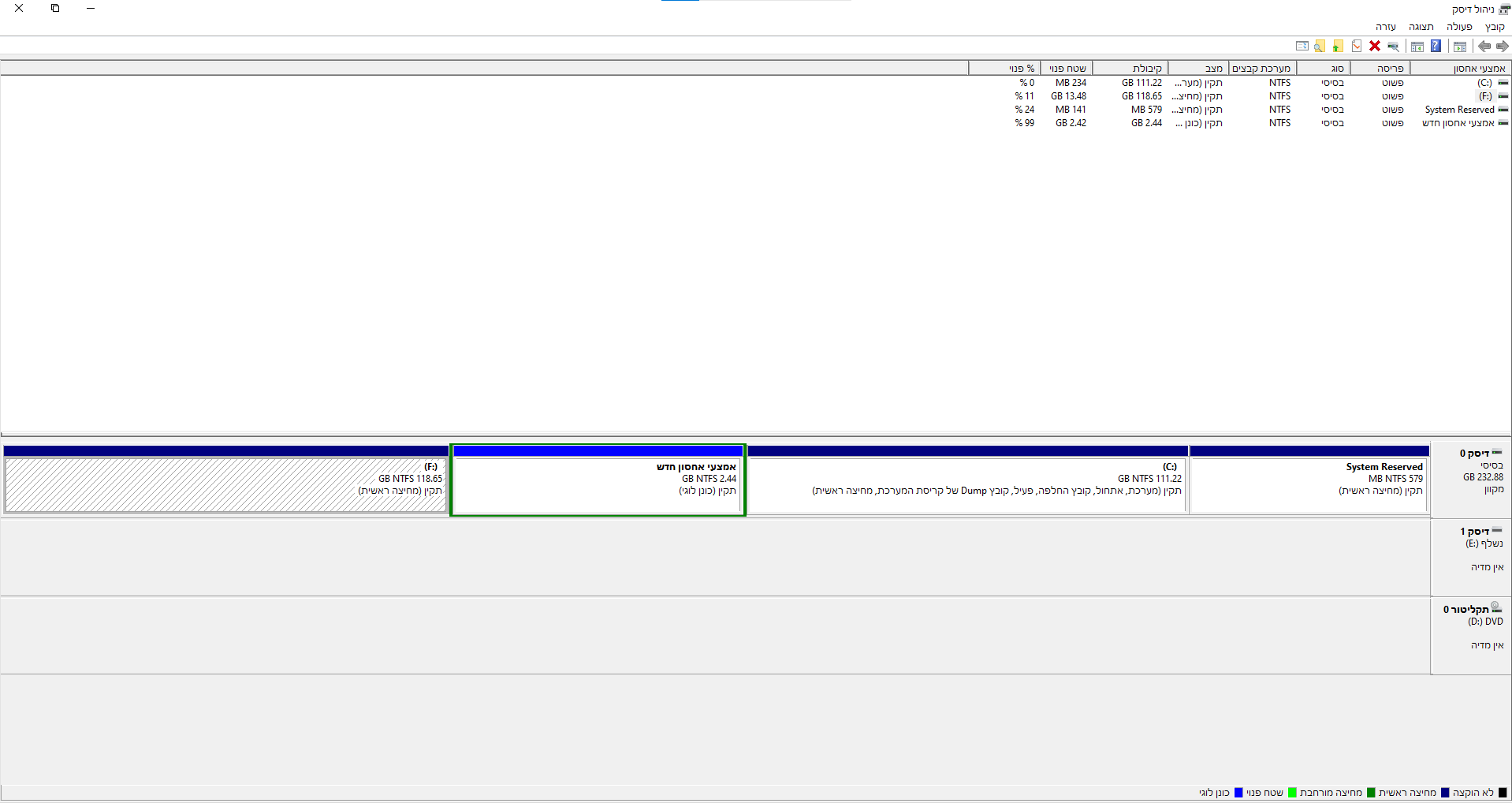Click the blue question mark Help icon

pyautogui.click(x=1436, y=47)
